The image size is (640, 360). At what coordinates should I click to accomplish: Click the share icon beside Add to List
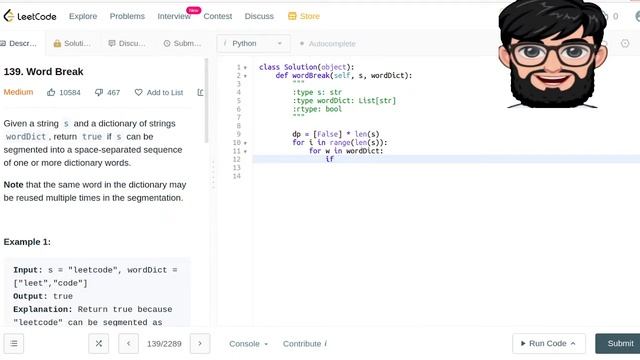(200, 93)
